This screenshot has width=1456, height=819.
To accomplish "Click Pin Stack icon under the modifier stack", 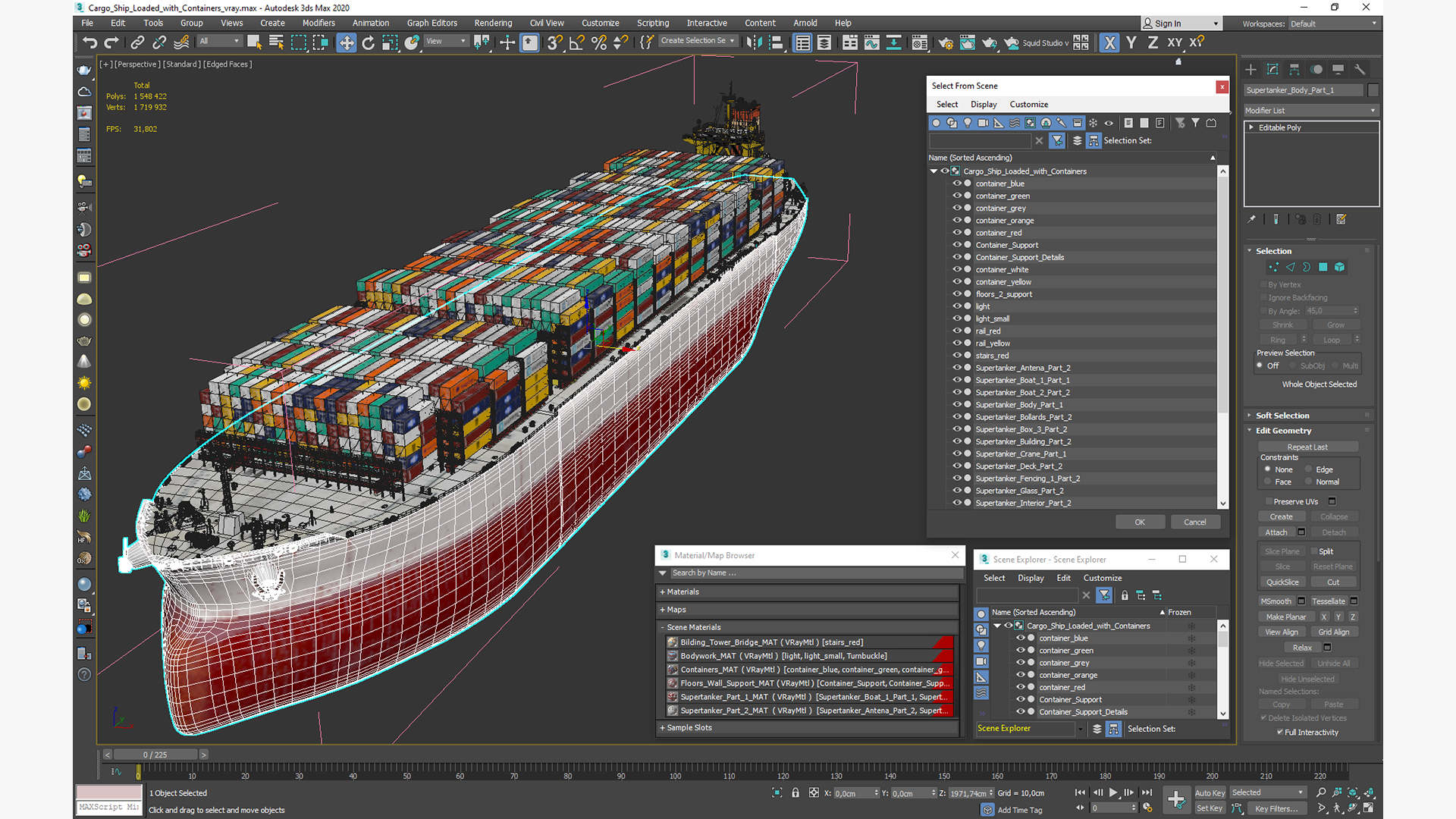I will click(1252, 219).
